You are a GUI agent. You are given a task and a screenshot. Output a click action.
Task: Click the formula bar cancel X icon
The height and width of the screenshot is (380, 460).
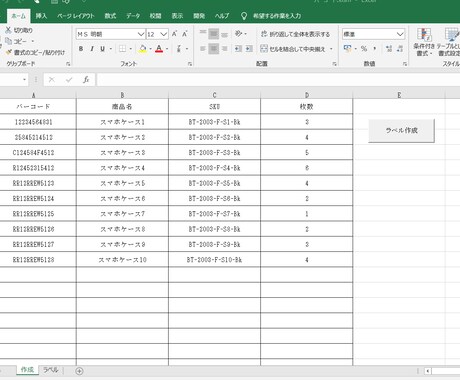[x=52, y=80]
